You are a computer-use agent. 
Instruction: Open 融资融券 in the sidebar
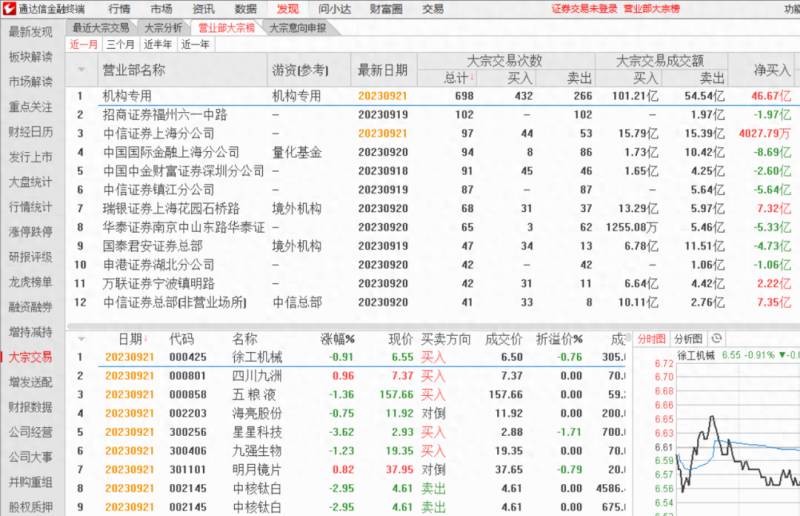(x=31, y=307)
